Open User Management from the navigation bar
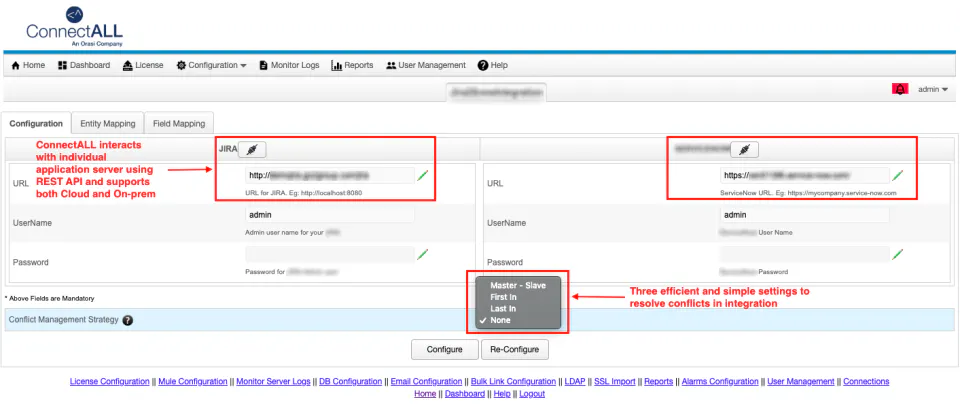 [426, 65]
